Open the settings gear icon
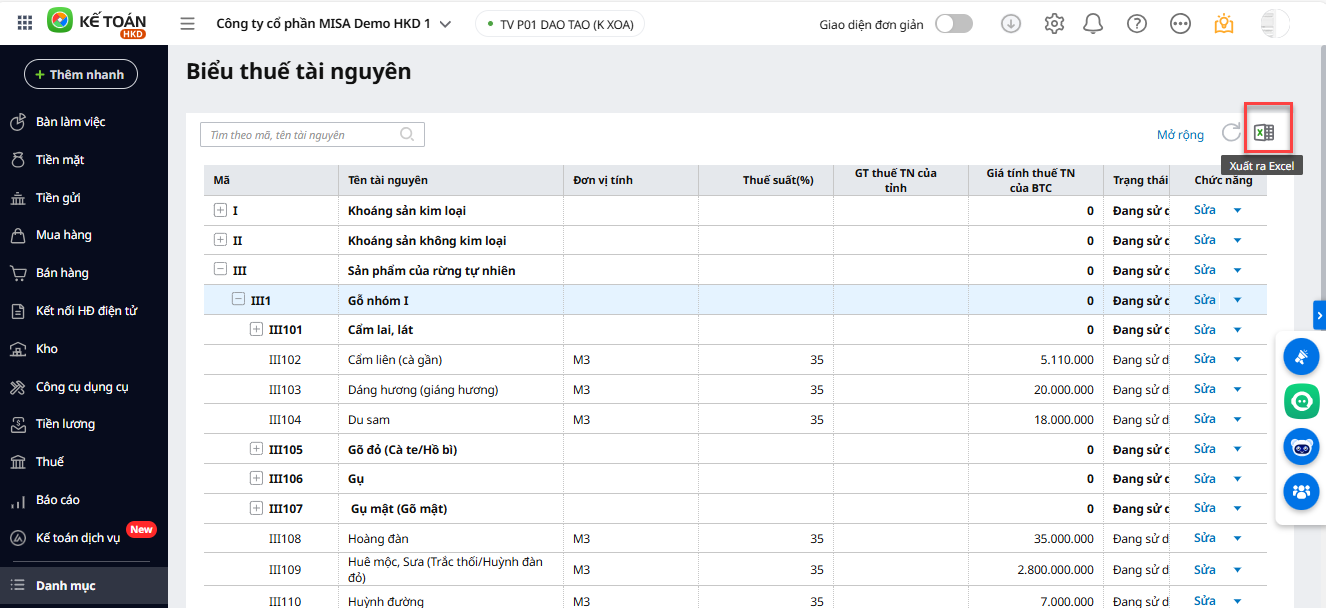This screenshot has width=1326, height=608. 1054,24
